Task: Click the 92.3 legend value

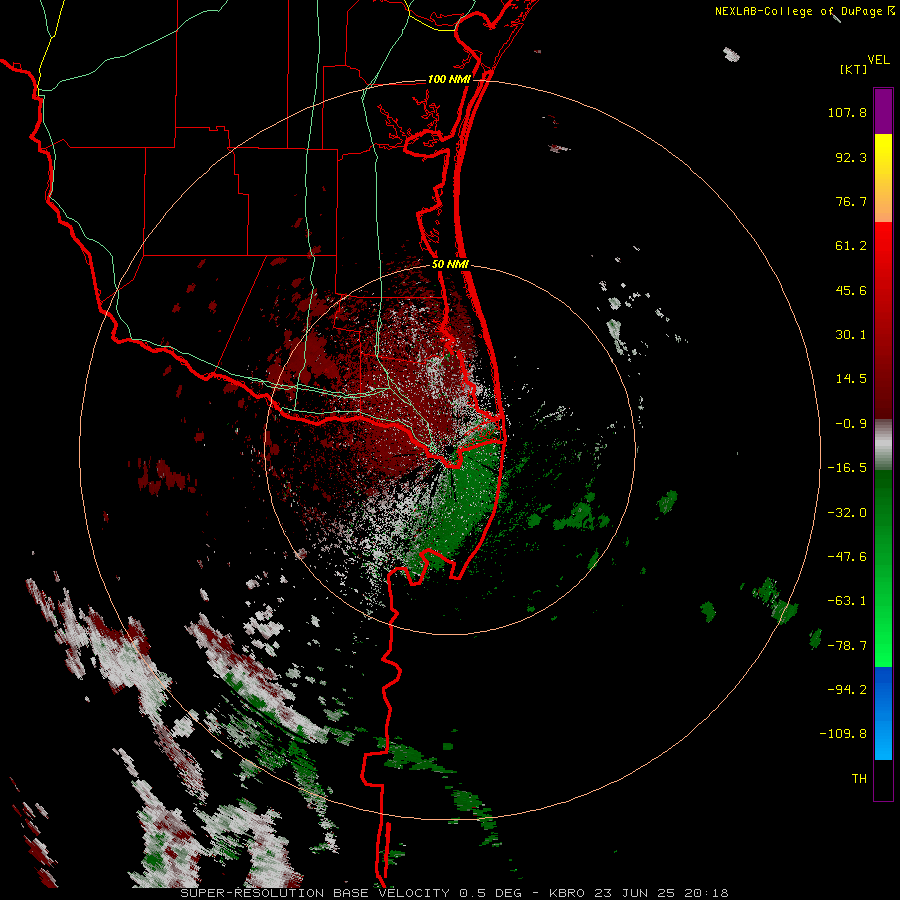Action: (851, 157)
